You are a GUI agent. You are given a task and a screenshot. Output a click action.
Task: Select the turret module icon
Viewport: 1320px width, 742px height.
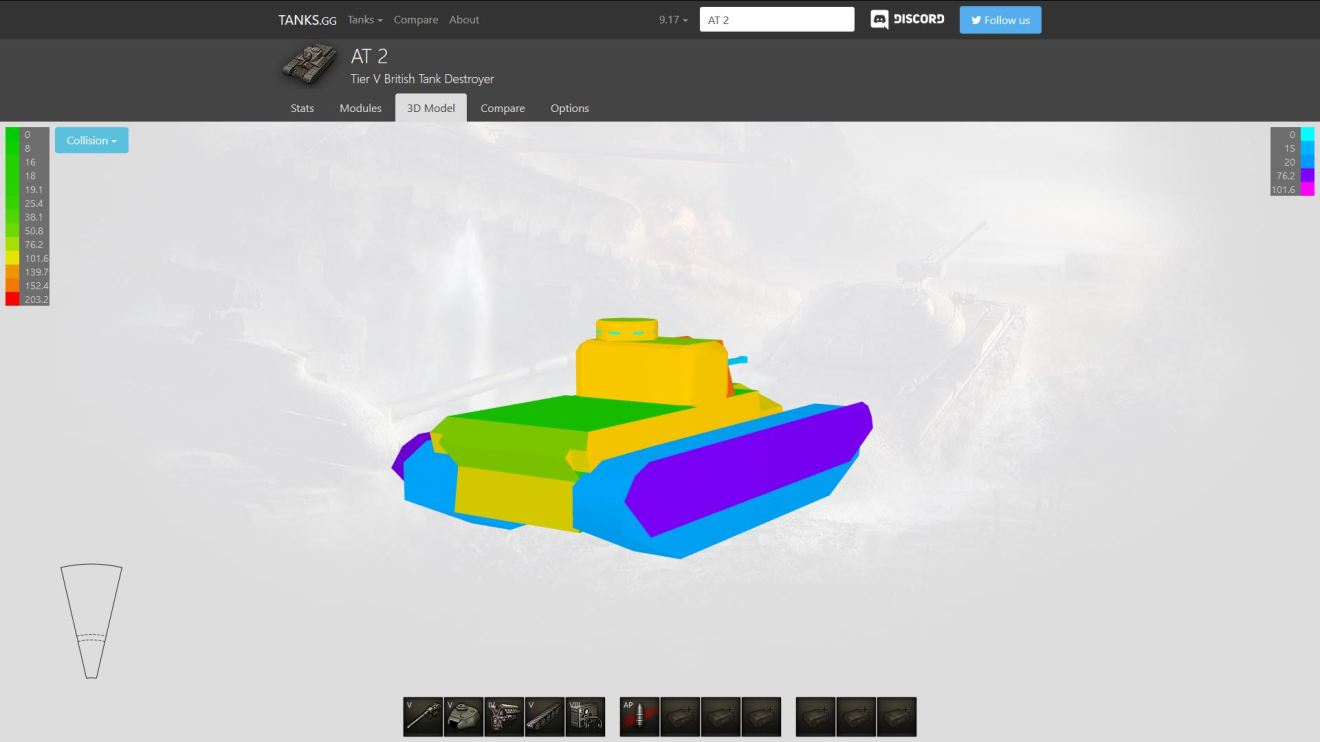[x=464, y=717]
